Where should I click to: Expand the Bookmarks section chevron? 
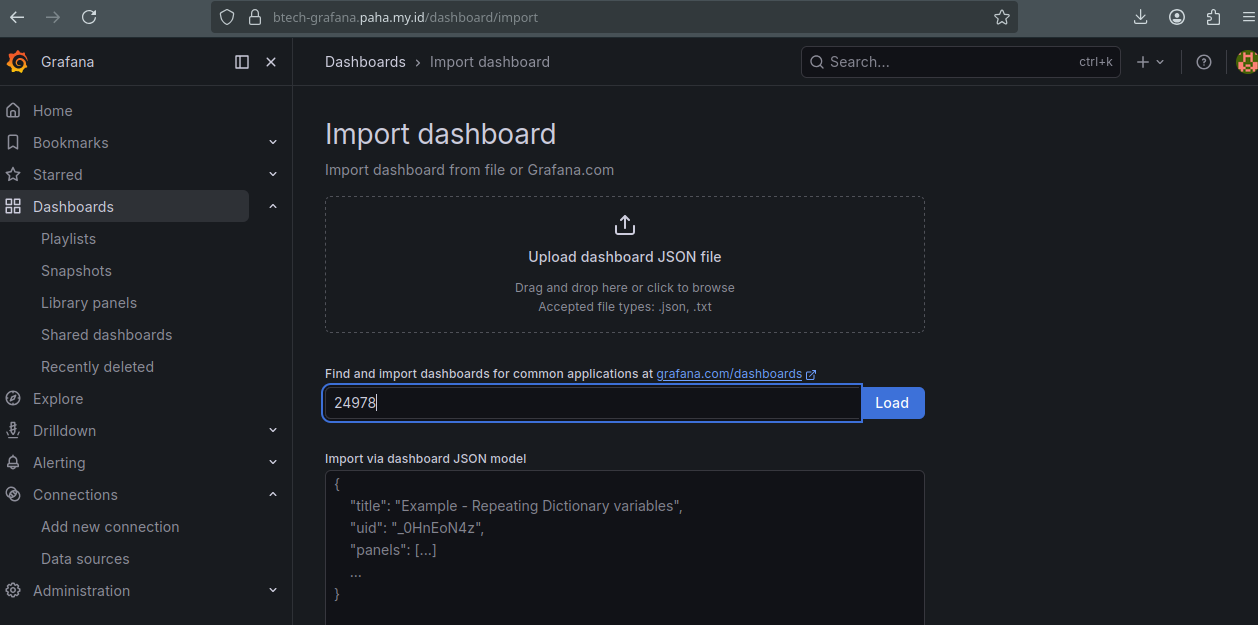pos(273,143)
